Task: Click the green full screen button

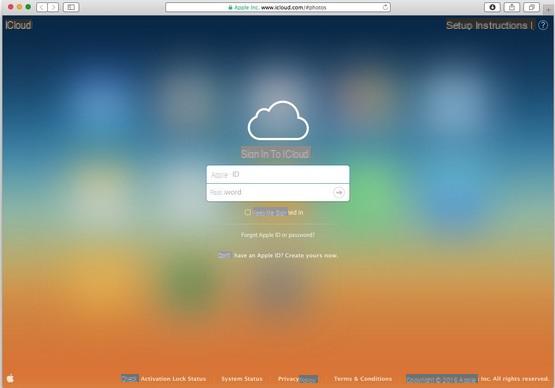Action: point(28,7)
